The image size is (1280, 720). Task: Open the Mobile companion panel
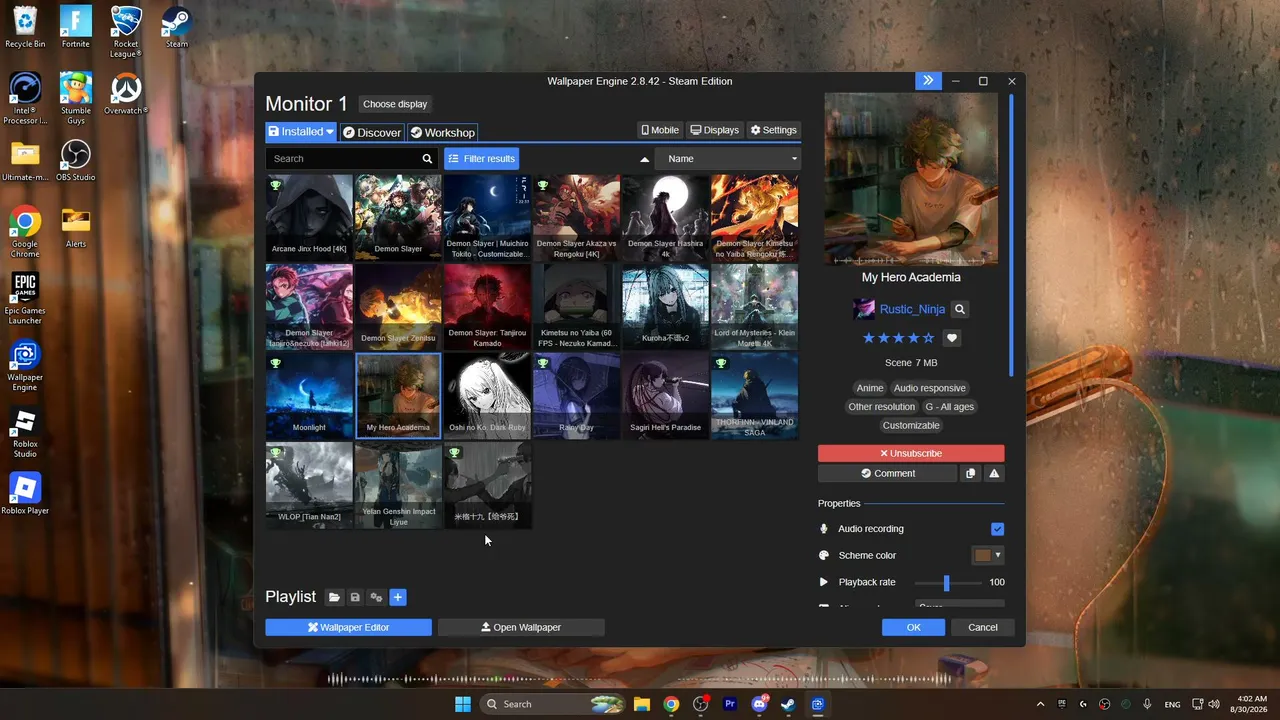pos(660,130)
